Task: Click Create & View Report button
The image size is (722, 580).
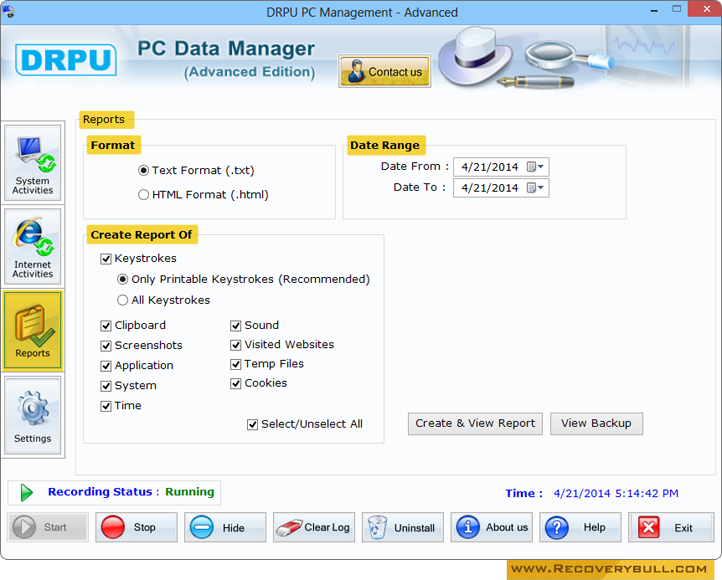Action: [475, 423]
